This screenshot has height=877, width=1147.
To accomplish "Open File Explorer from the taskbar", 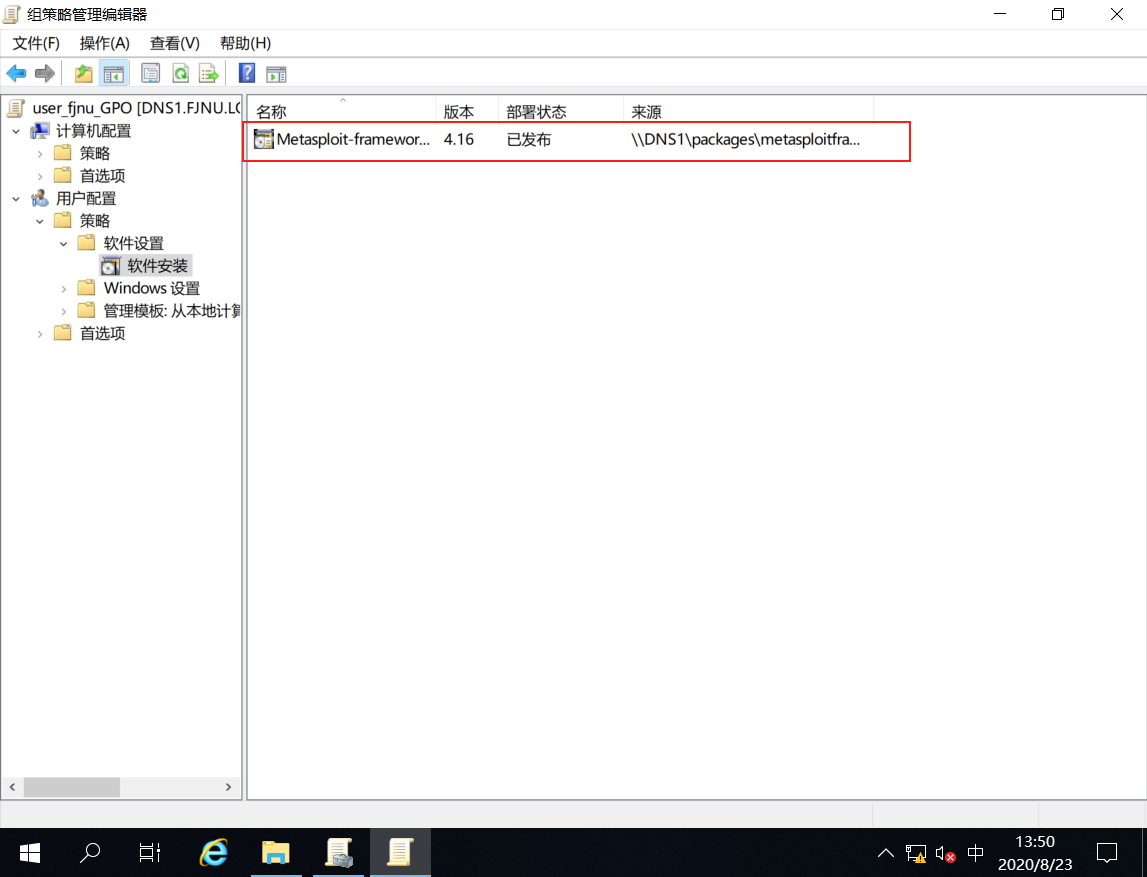I will 276,853.
